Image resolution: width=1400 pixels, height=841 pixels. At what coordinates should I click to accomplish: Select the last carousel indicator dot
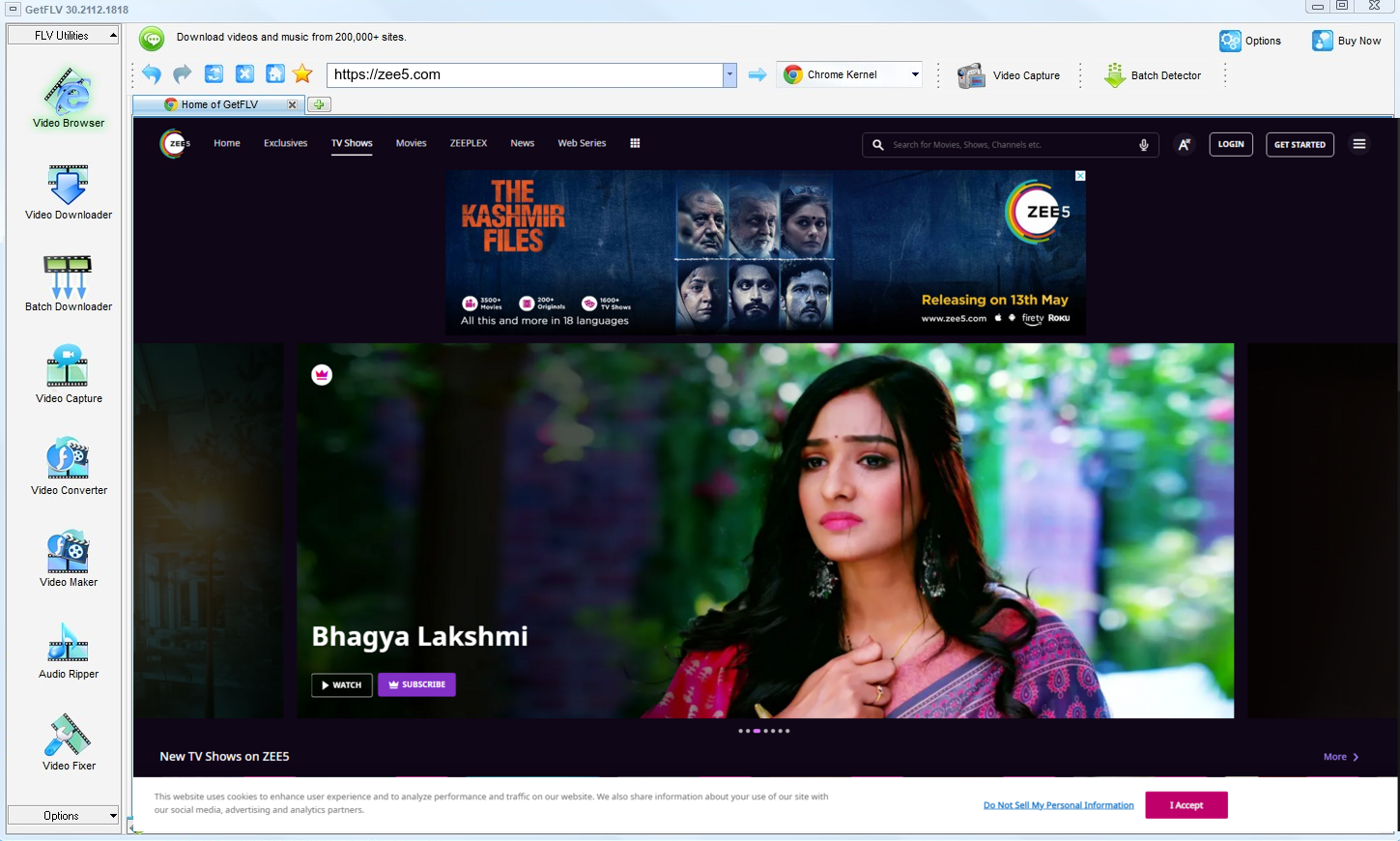(x=787, y=731)
